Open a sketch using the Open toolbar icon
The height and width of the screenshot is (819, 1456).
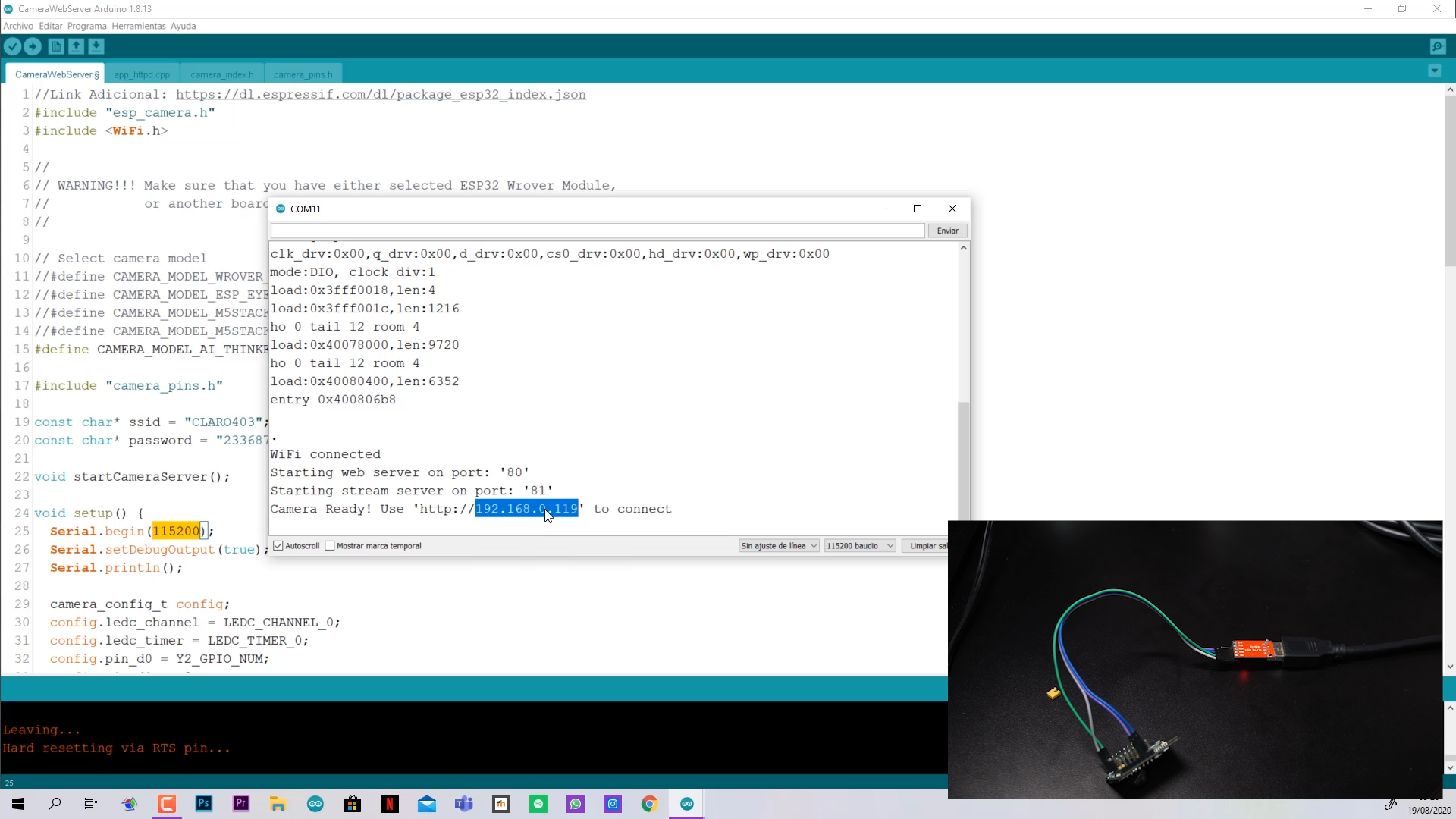click(x=76, y=46)
